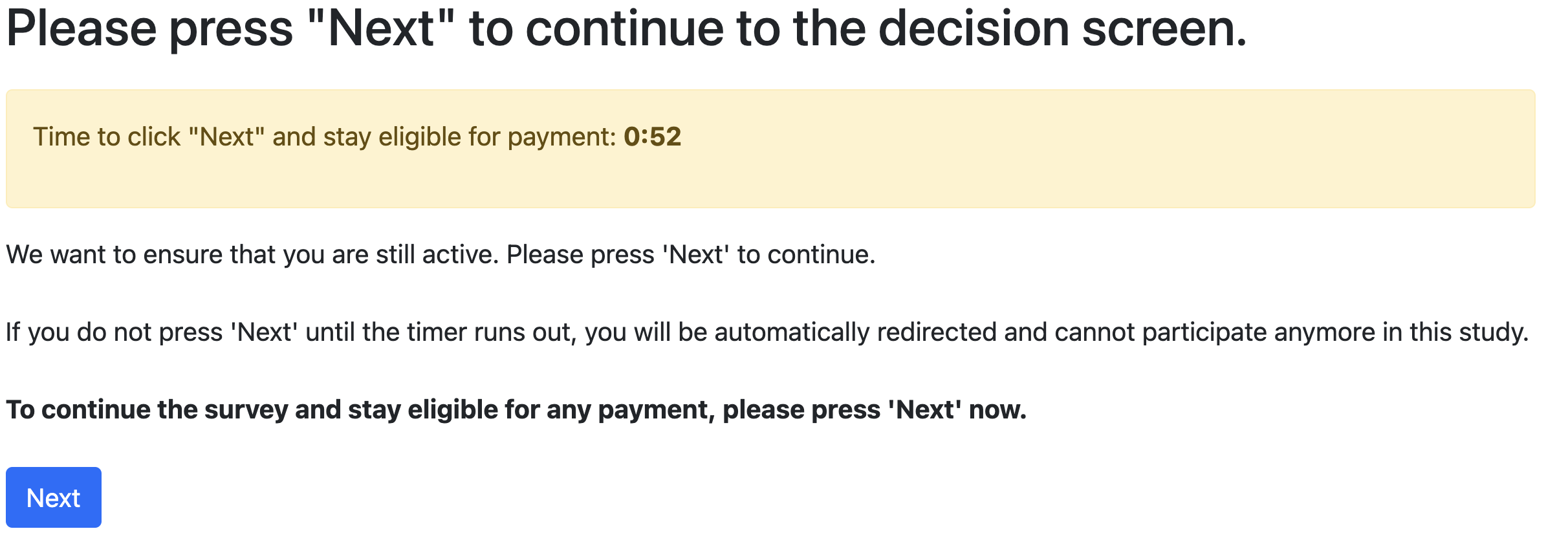Viewport: 1568px width, 542px height.
Task: Click the word "Please" in the heading
Action: (x=81, y=28)
